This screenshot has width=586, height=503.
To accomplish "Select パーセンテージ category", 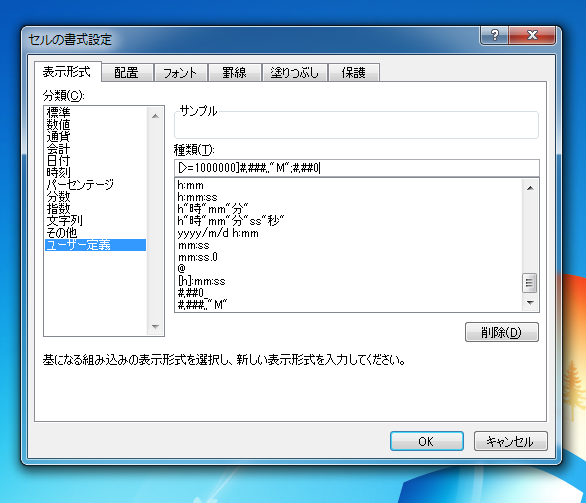I will point(95,184).
